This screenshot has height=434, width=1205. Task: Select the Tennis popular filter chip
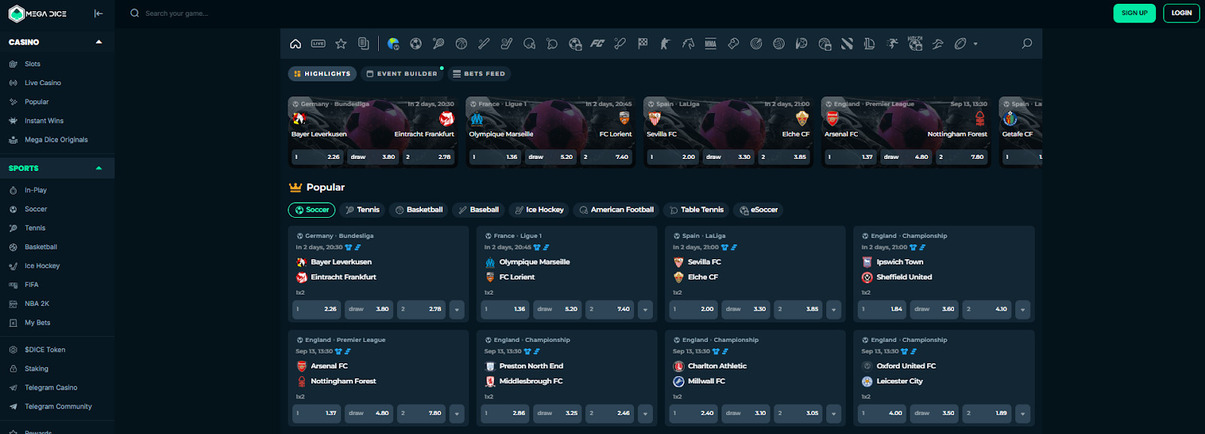tap(362, 210)
